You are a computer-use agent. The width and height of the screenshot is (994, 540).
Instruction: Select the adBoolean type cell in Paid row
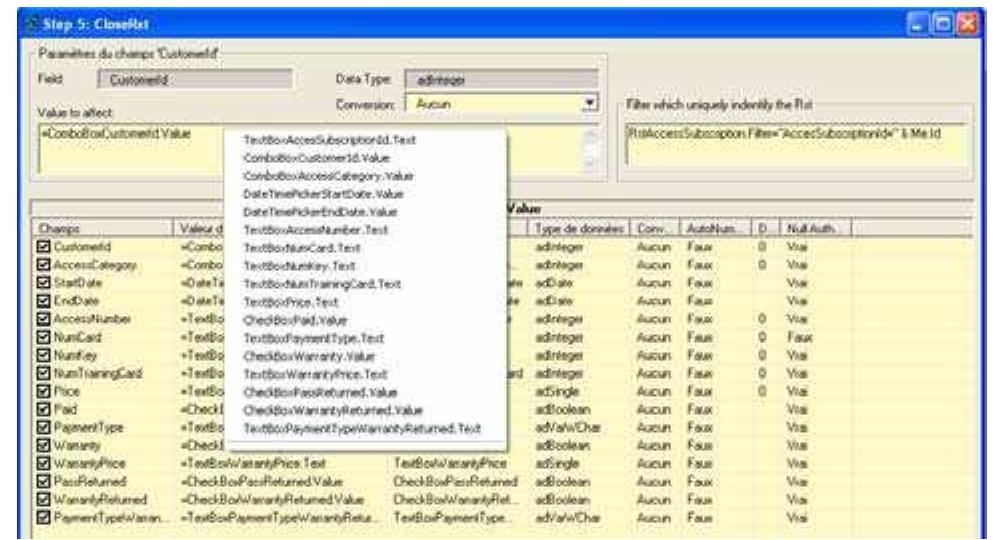[562, 409]
